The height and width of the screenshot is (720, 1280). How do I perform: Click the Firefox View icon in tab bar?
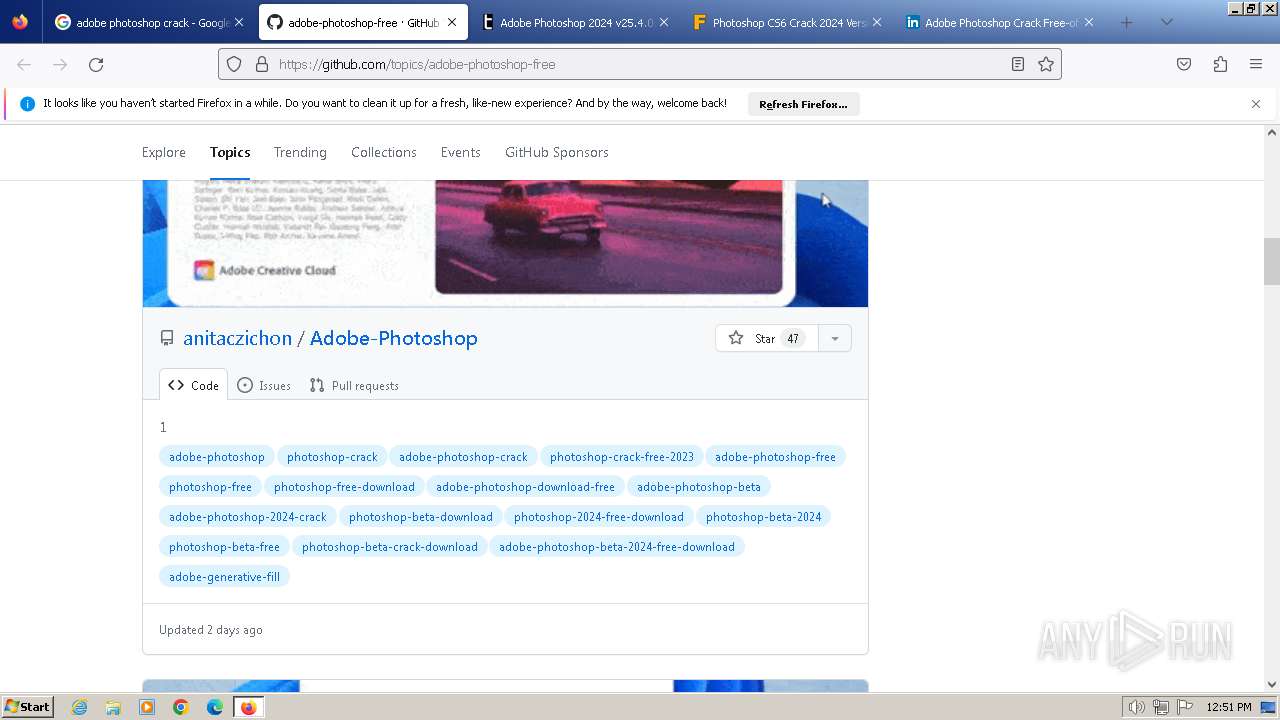click(x=20, y=22)
